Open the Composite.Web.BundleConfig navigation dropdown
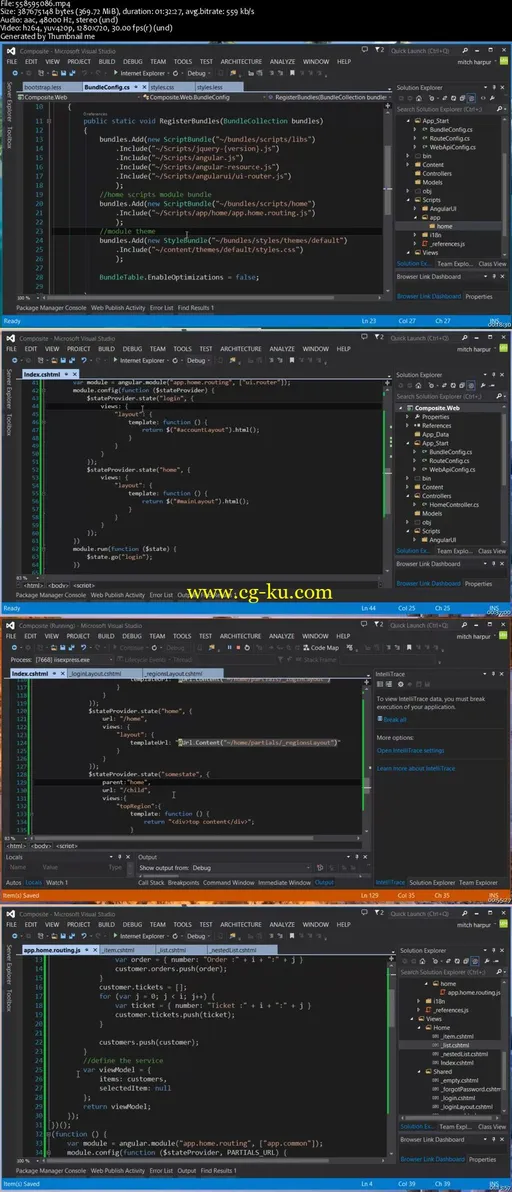Viewport: 512px width, 1192px height. pos(203,98)
